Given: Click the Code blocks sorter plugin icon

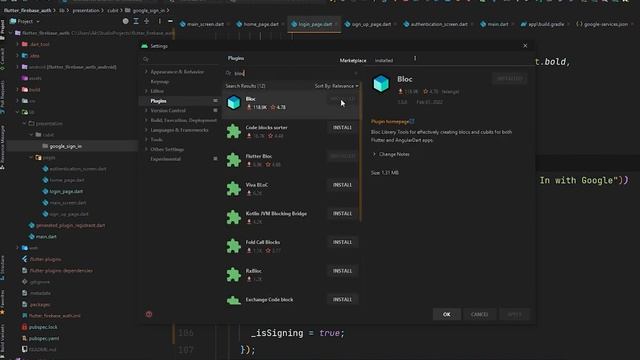Looking at the screenshot, I should (234, 131).
